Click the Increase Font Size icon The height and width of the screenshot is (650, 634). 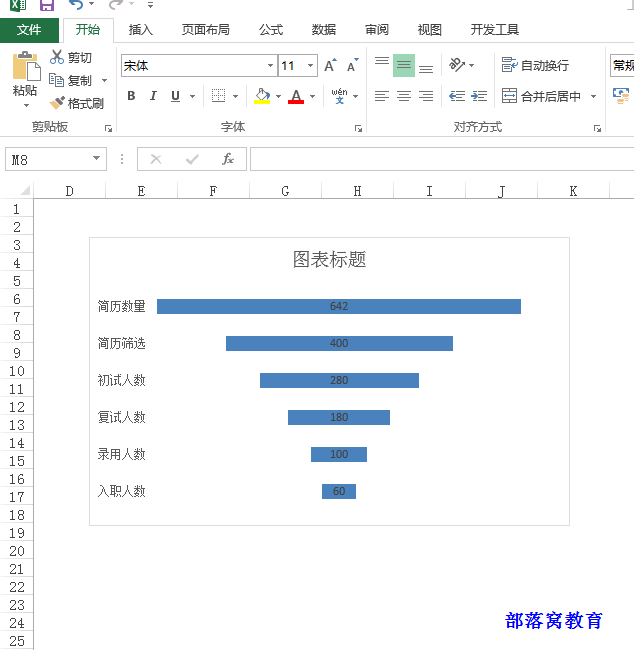pos(330,65)
